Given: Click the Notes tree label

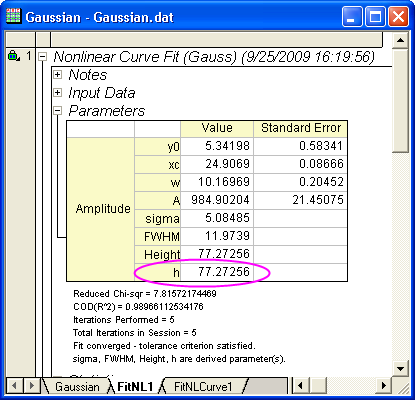Looking at the screenshot, I should pyautogui.click(x=88, y=75).
